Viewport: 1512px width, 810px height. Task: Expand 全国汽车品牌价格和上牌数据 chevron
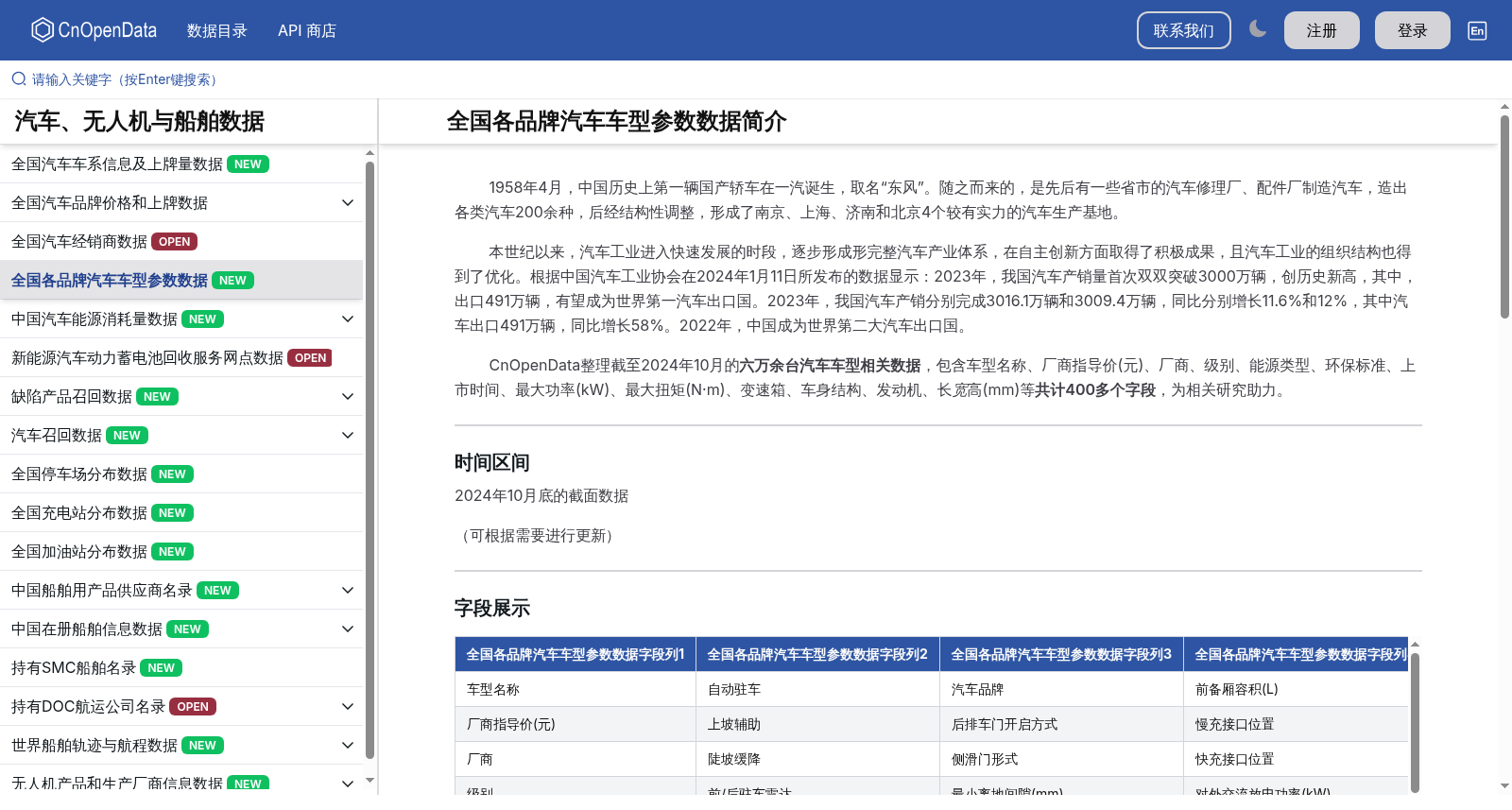click(348, 202)
